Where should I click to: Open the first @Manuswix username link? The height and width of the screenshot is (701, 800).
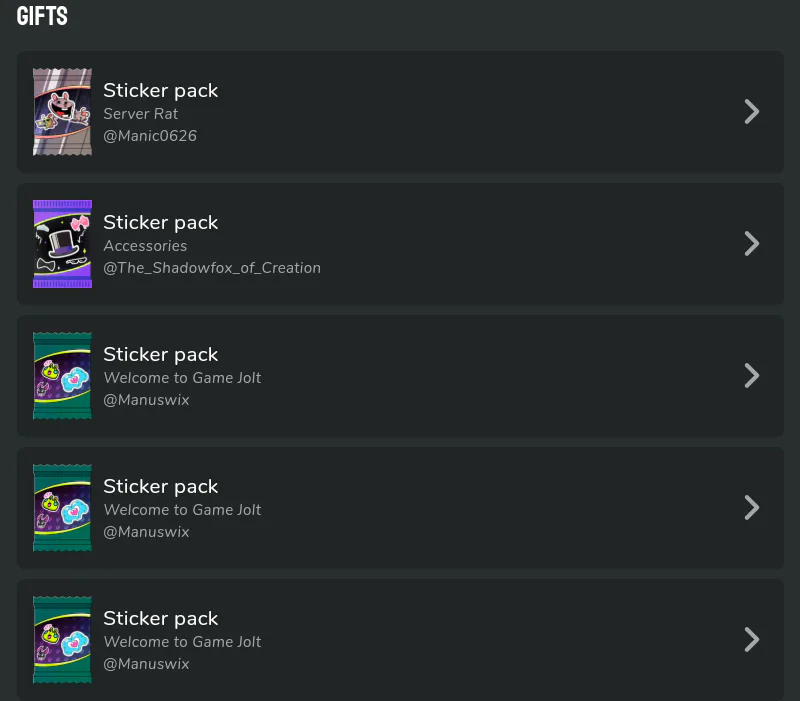point(146,400)
